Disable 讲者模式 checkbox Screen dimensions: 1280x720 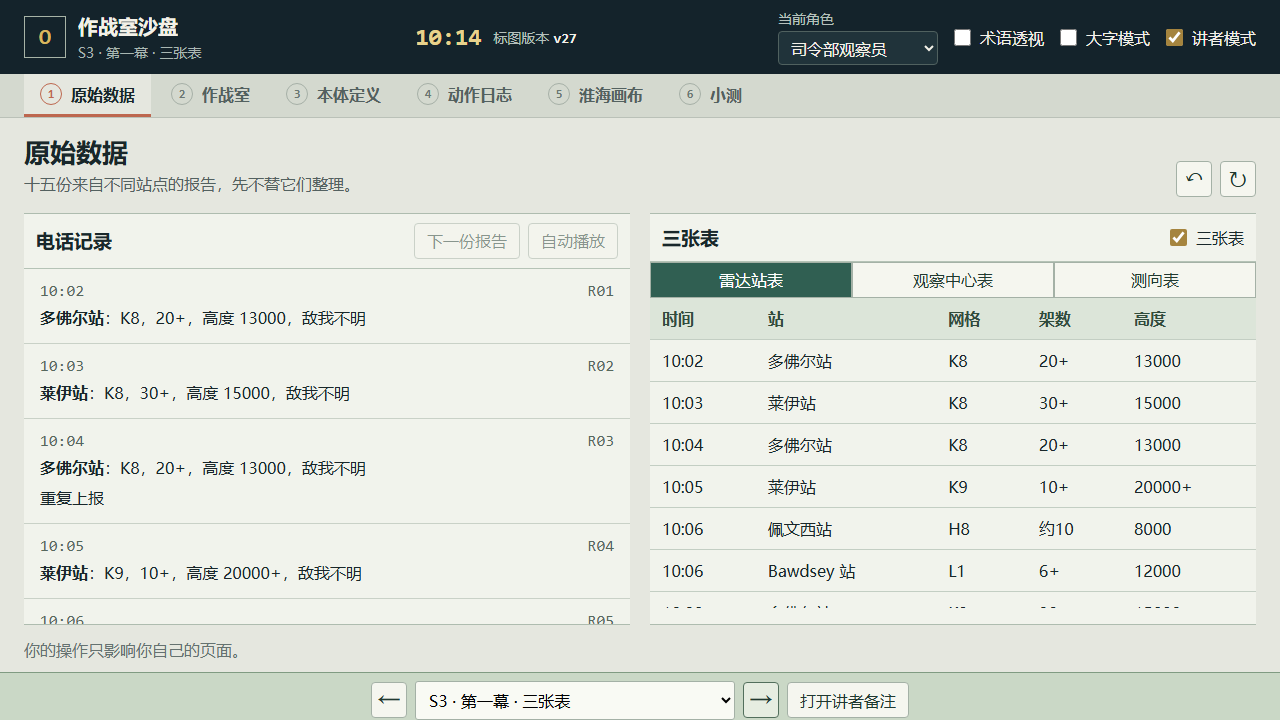click(x=1174, y=38)
